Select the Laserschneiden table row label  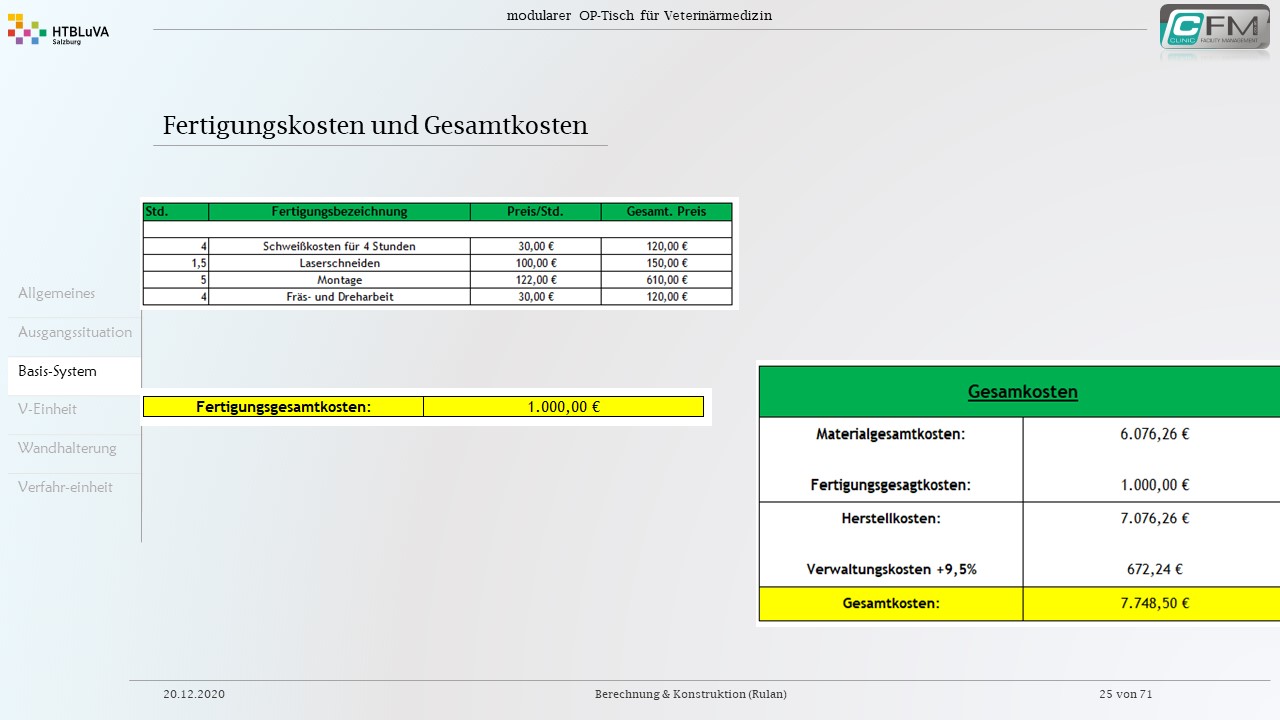(x=339, y=263)
